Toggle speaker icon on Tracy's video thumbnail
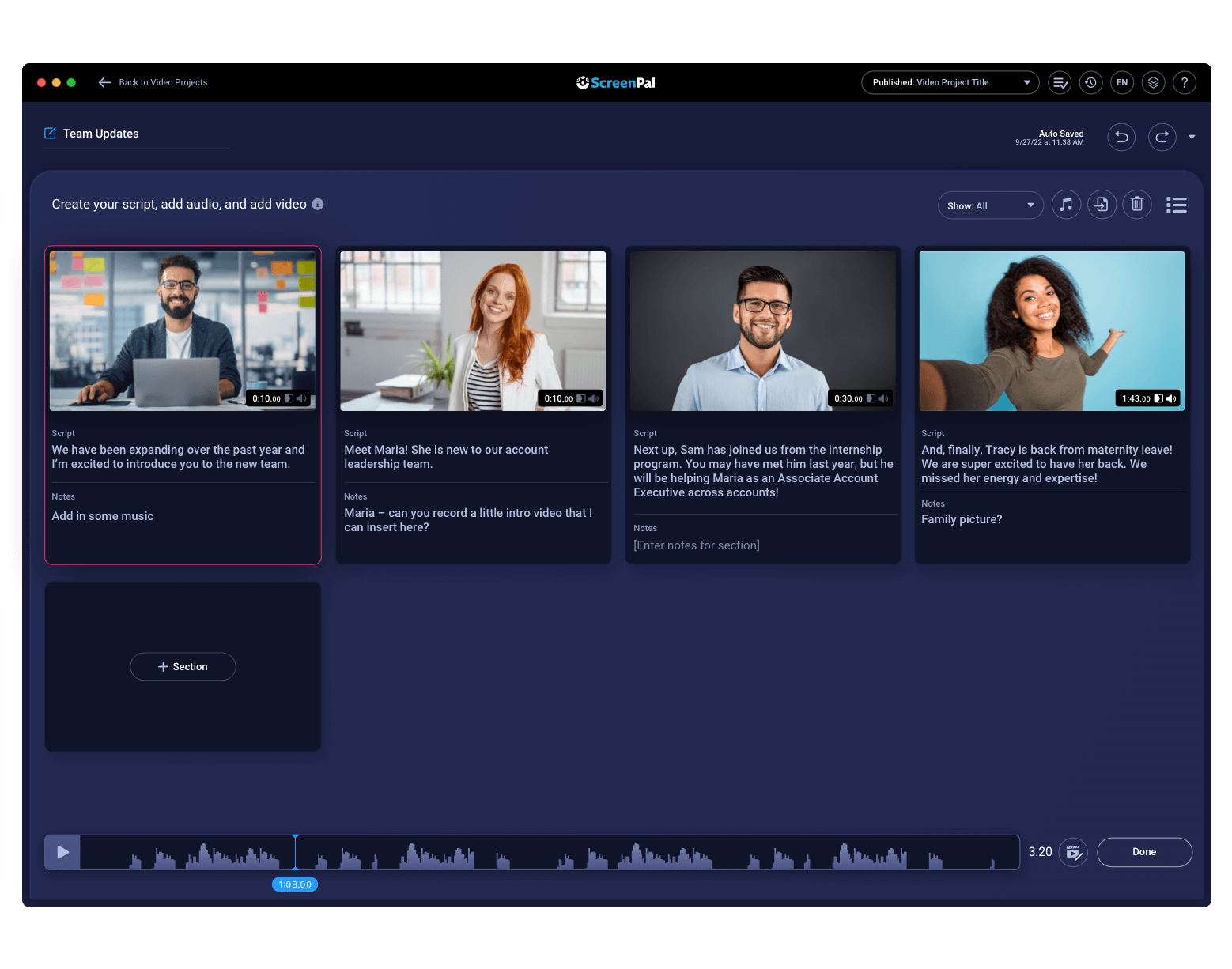Image resolution: width=1232 pixels, height=969 pixels. pyautogui.click(x=1171, y=398)
